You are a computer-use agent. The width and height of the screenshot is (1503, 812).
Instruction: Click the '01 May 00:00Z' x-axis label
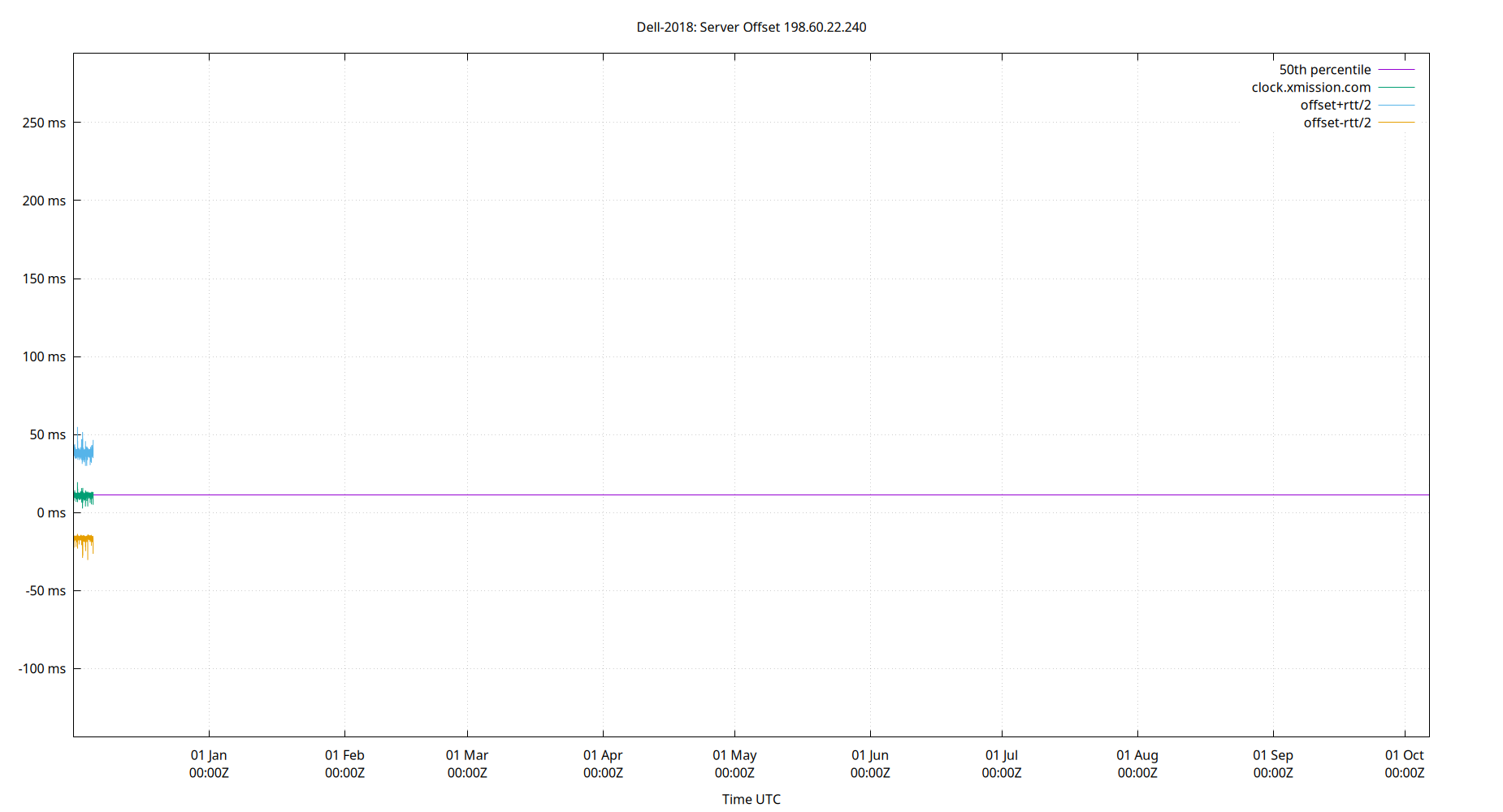pyautogui.click(x=733, y=764)
